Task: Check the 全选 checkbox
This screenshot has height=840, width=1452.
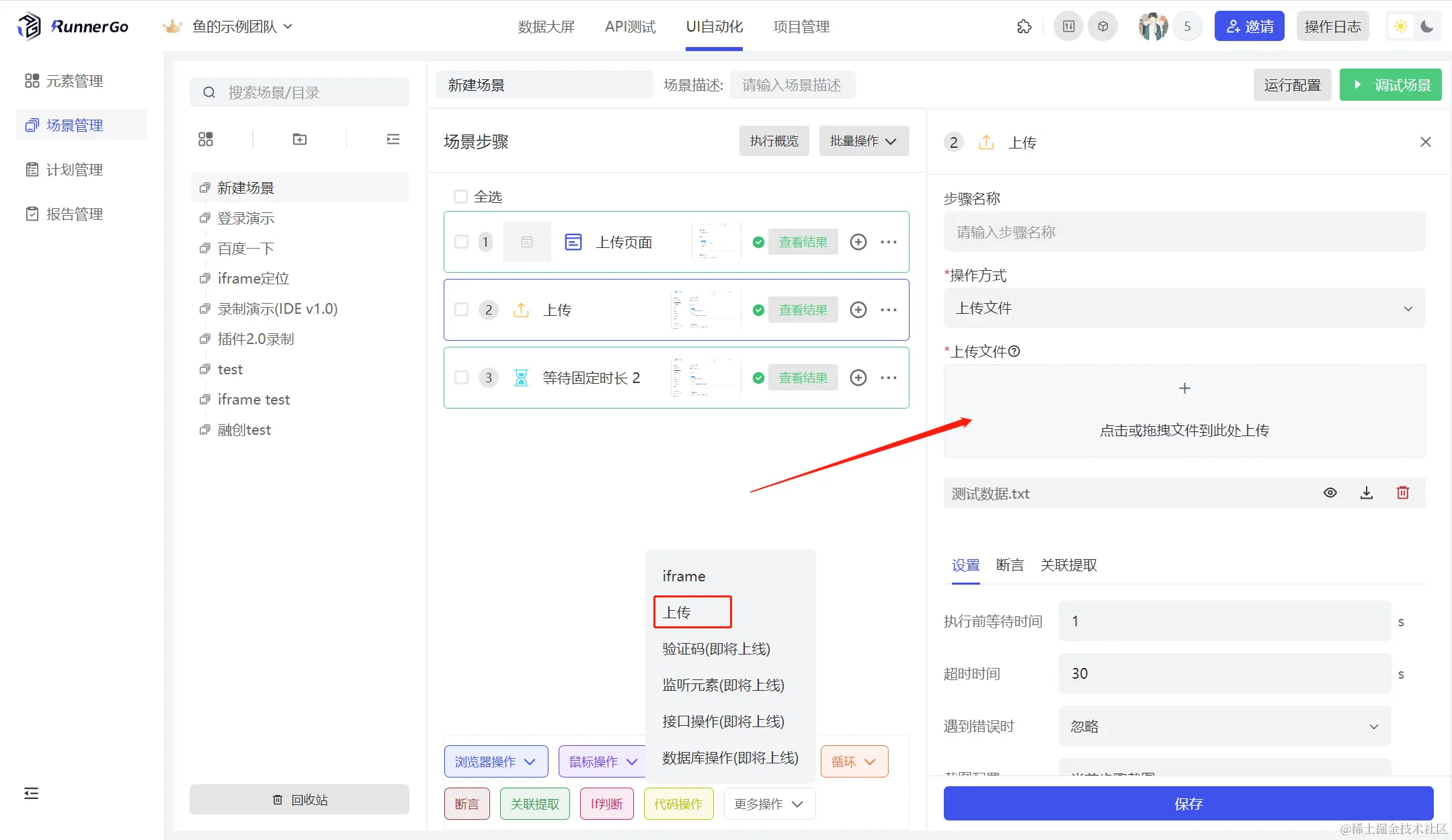Action: coord(460,197)
